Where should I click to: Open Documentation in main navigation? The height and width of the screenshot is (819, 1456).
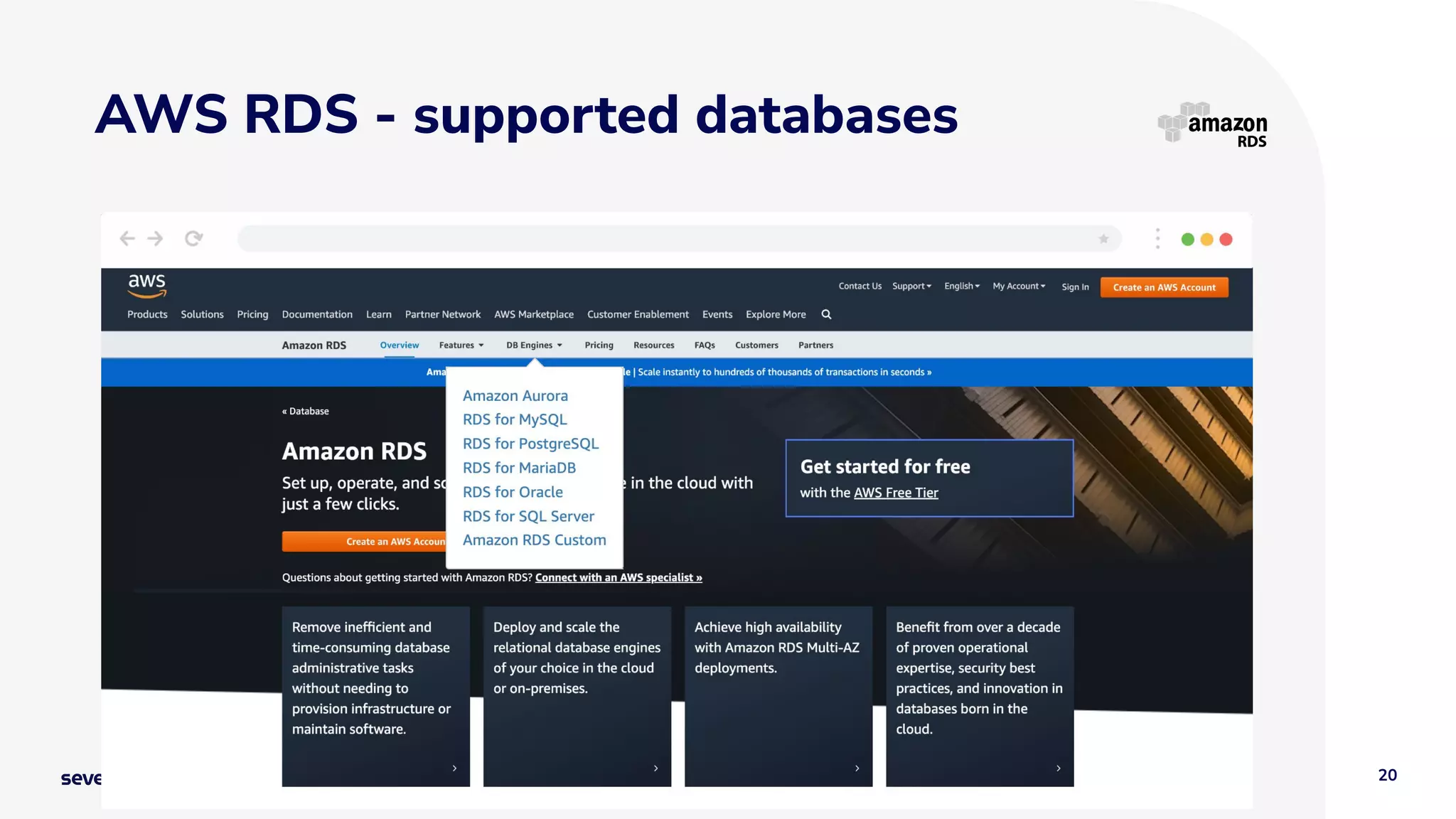(x=317, y=314)
